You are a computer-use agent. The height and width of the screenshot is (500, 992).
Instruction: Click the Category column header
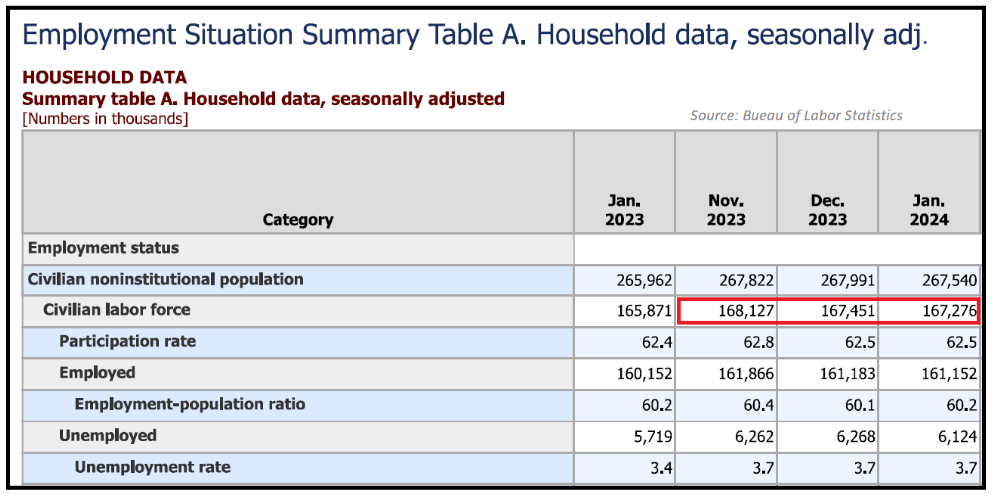[298, 220]
